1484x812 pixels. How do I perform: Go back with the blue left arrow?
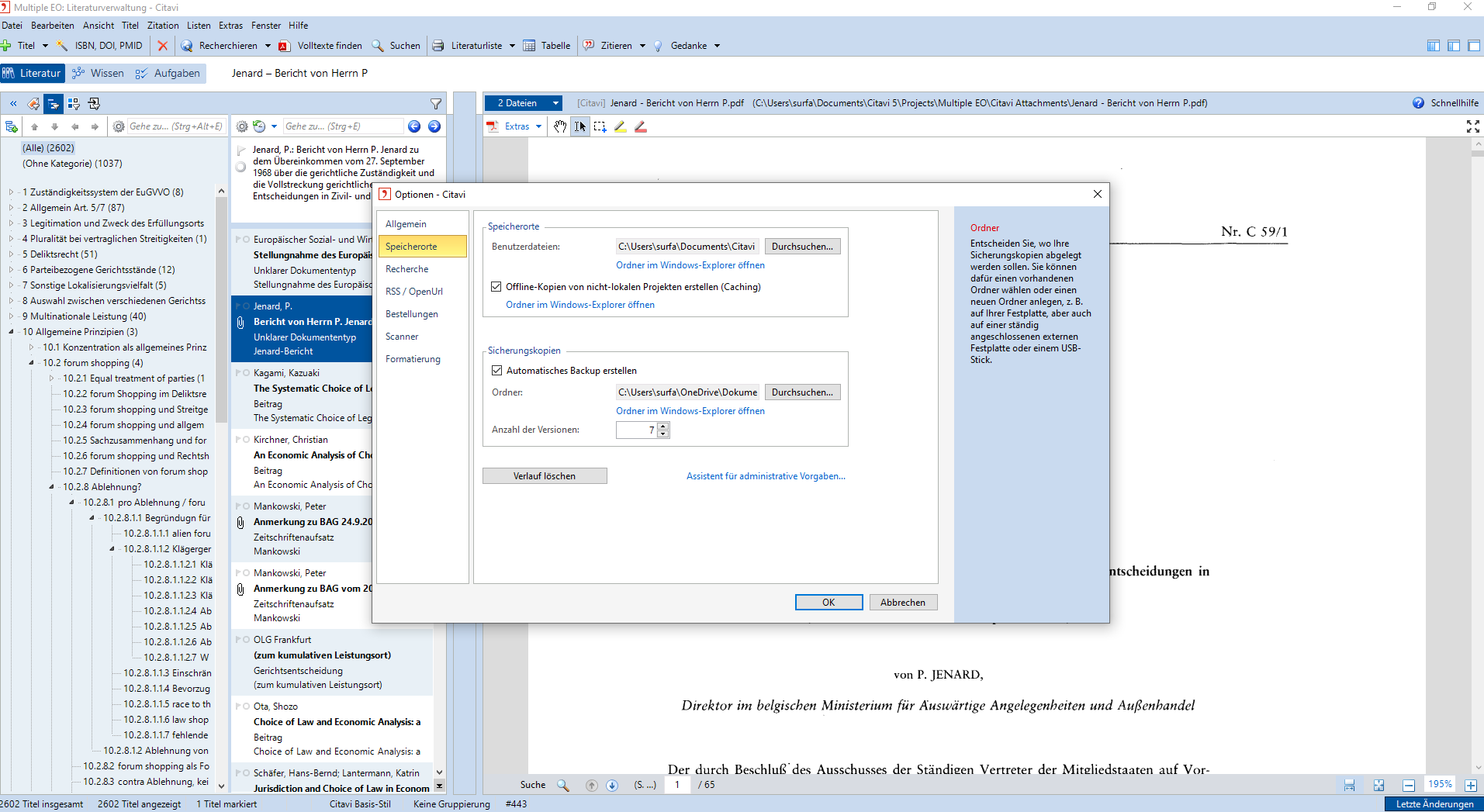(414, 126)
